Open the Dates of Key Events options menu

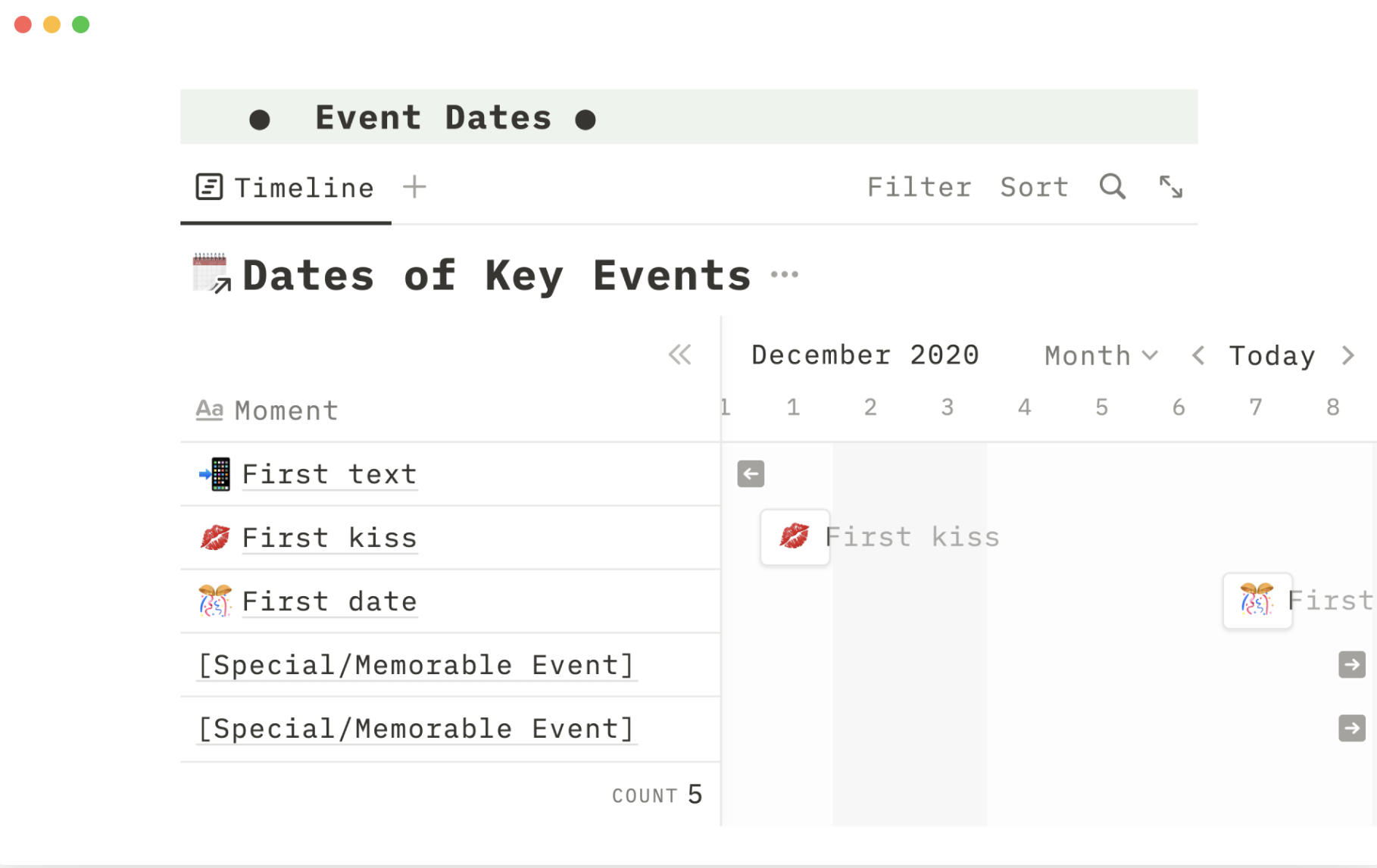pyautogui.click(x=784, y=275)
